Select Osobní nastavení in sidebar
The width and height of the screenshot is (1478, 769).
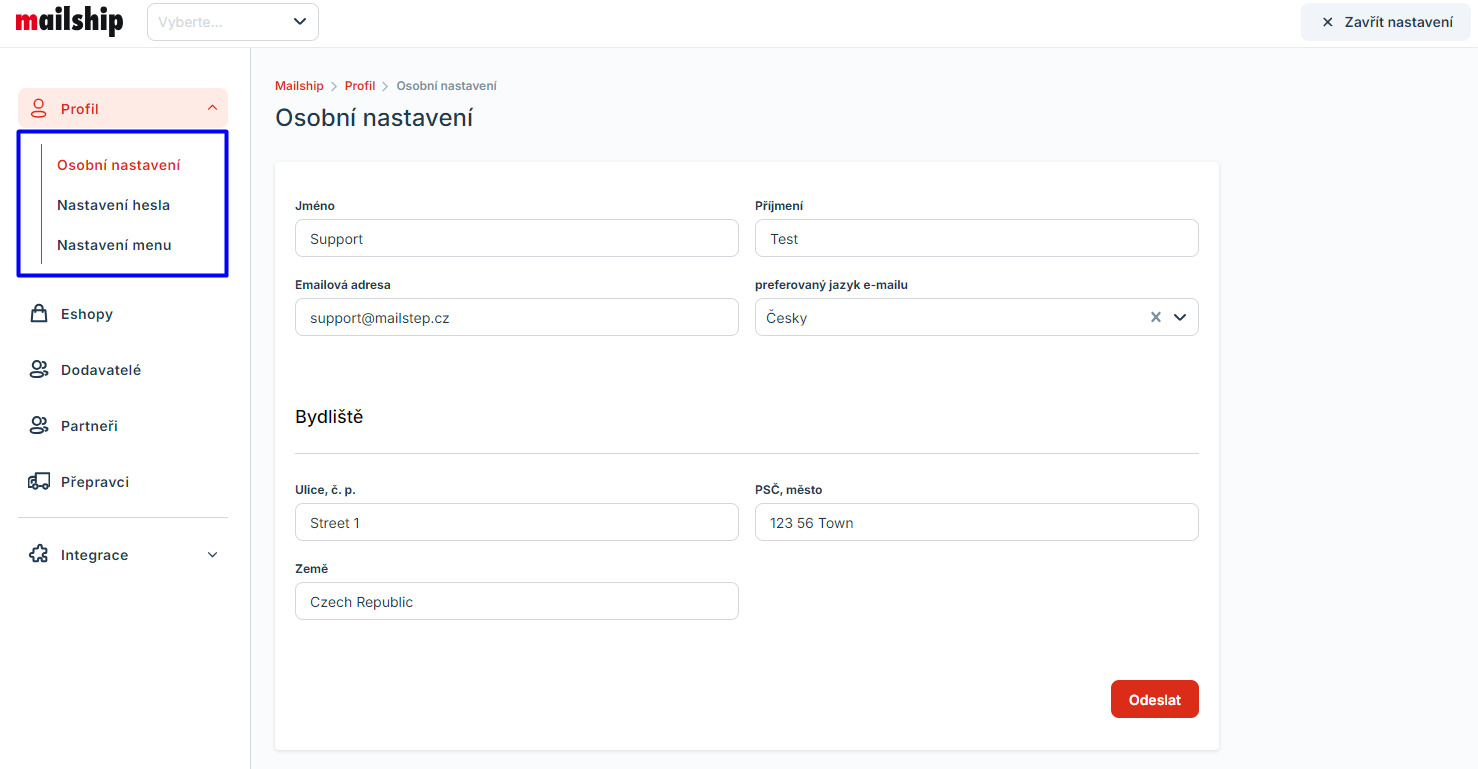coord(118,165)
